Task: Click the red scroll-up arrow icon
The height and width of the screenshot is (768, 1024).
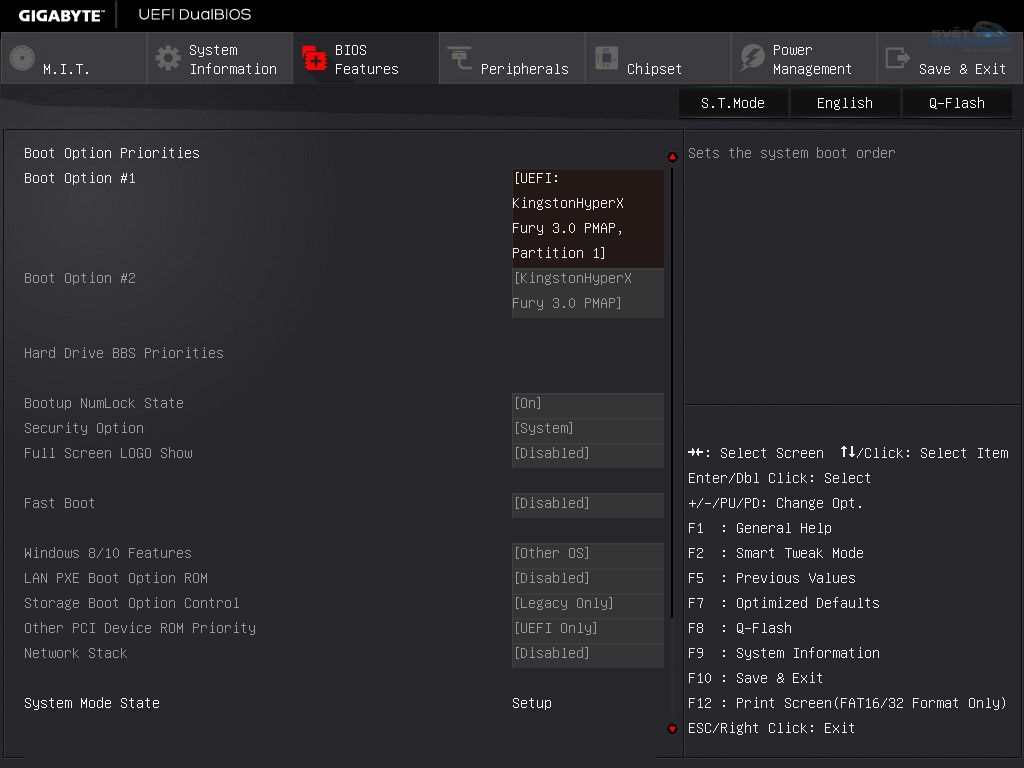Action: [672, 157]
